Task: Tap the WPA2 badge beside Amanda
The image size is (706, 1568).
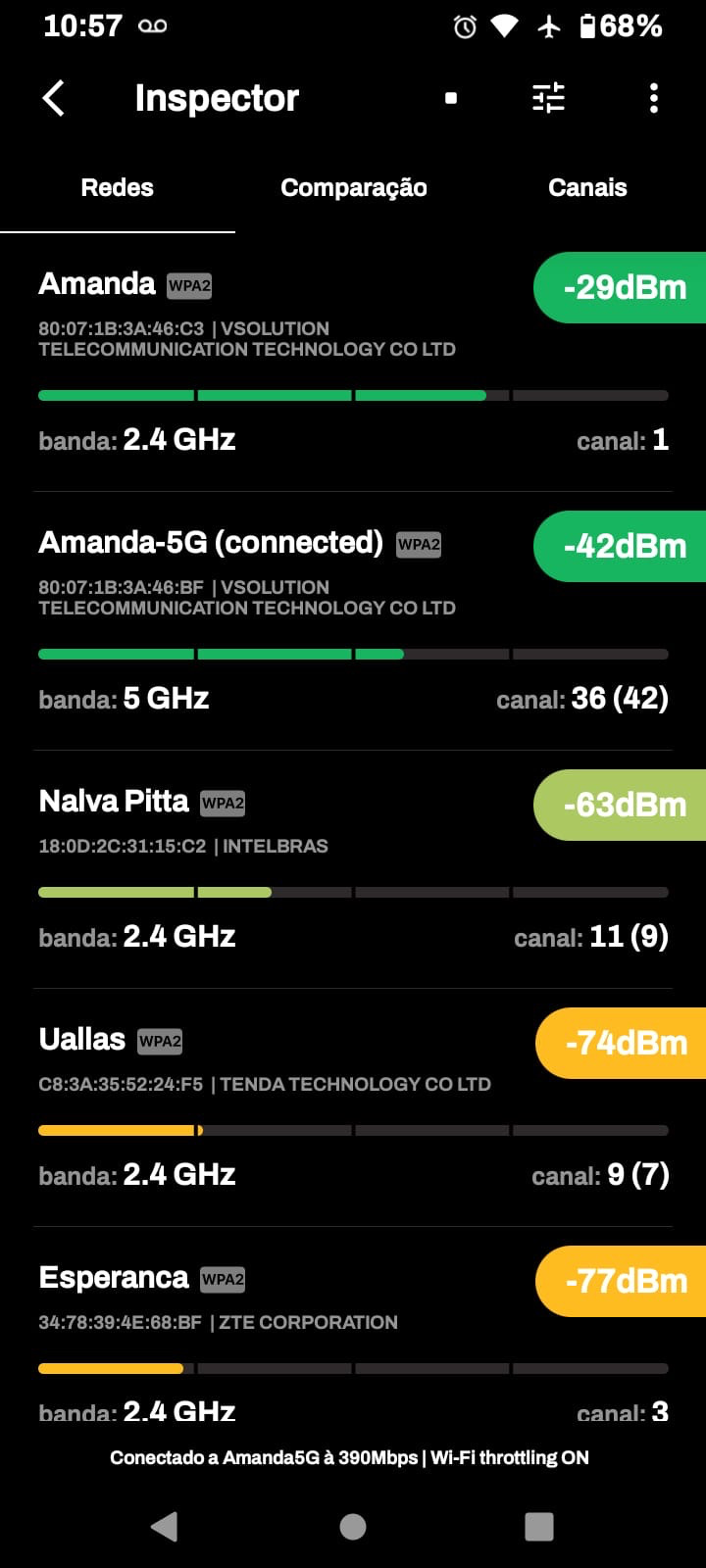Action: [189, 286]
